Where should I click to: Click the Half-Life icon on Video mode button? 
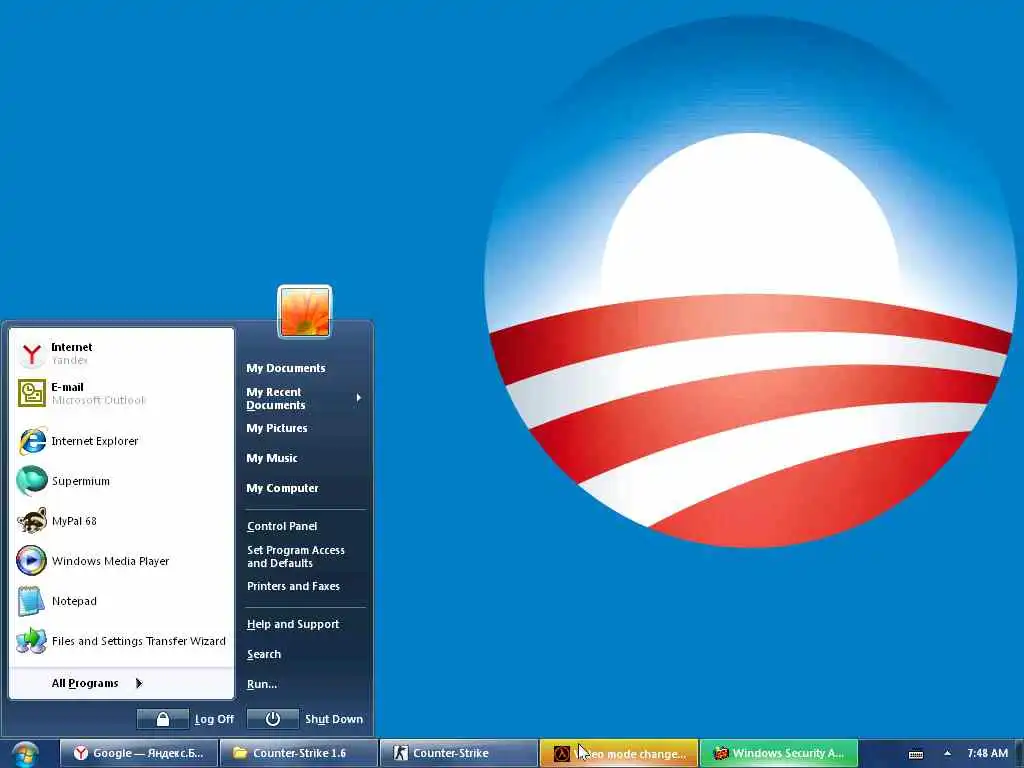(562, 754)
